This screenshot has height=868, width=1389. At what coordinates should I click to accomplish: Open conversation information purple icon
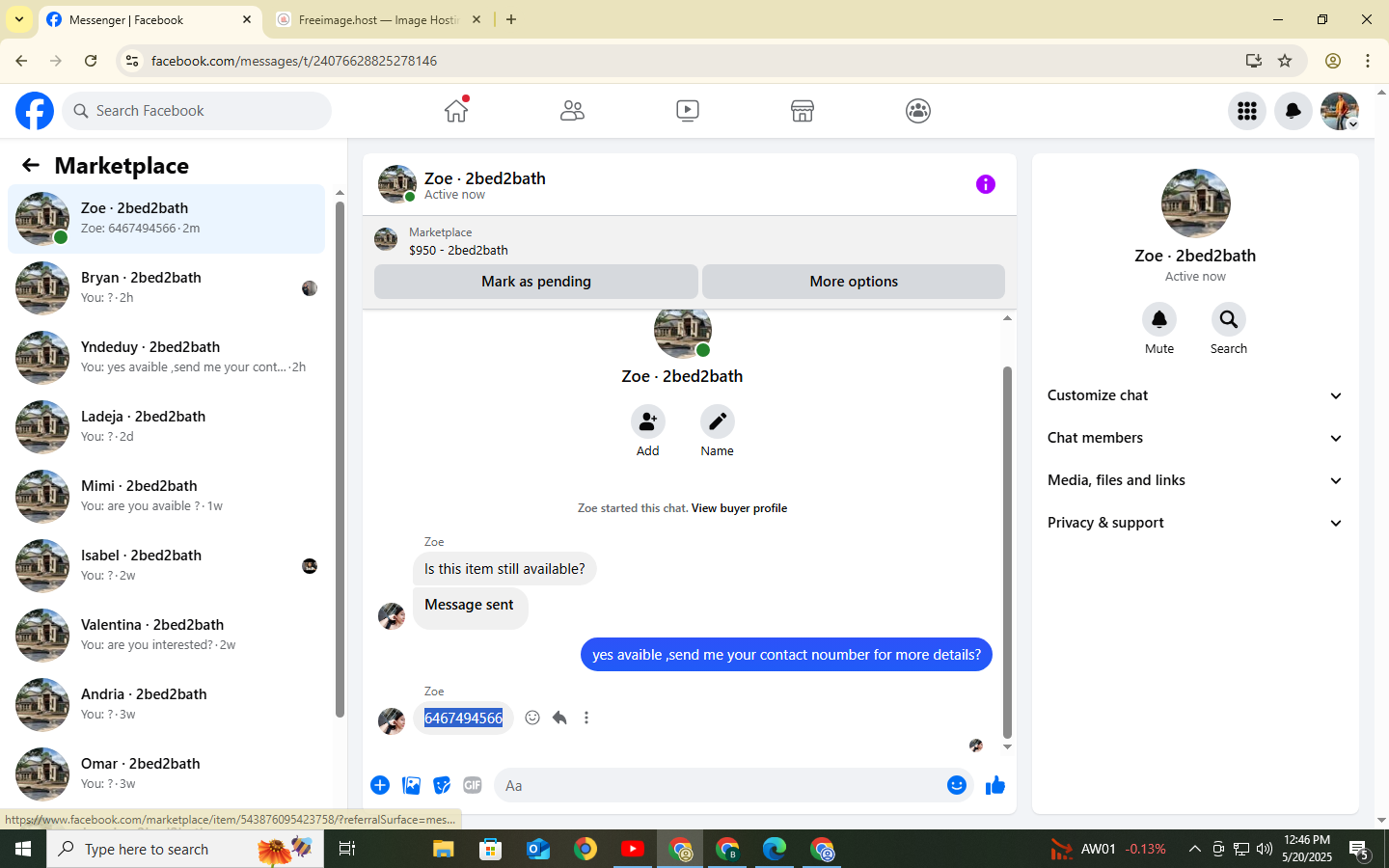pyautogui.click(x=985, y=184)
